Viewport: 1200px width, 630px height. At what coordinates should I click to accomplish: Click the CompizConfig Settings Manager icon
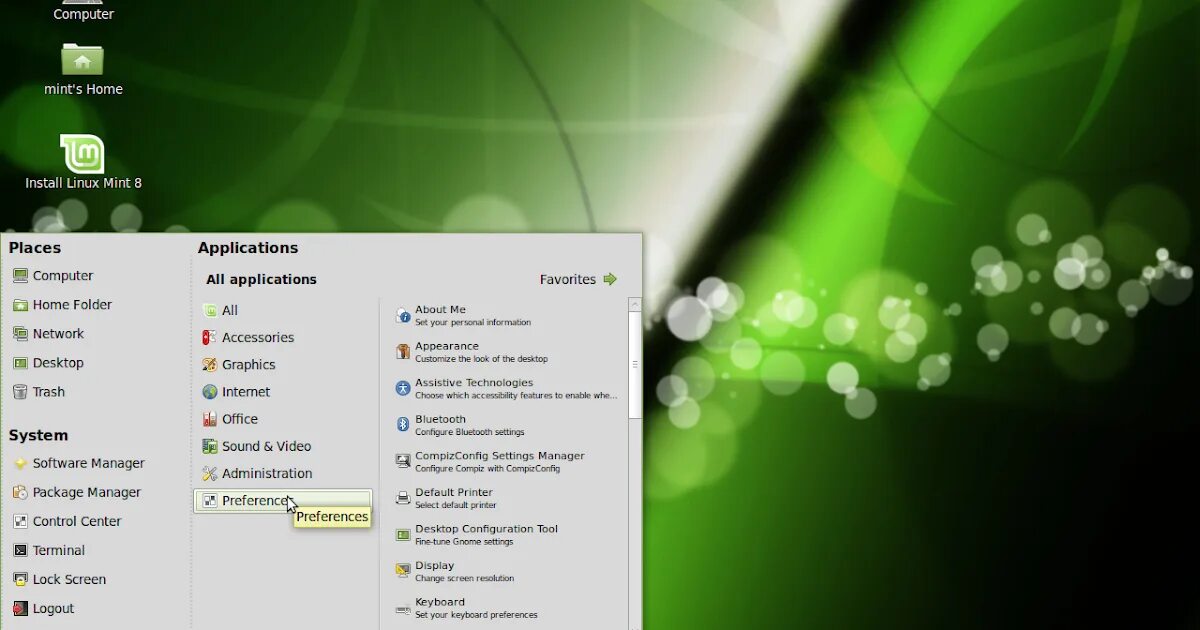click(x=403, y=461)
